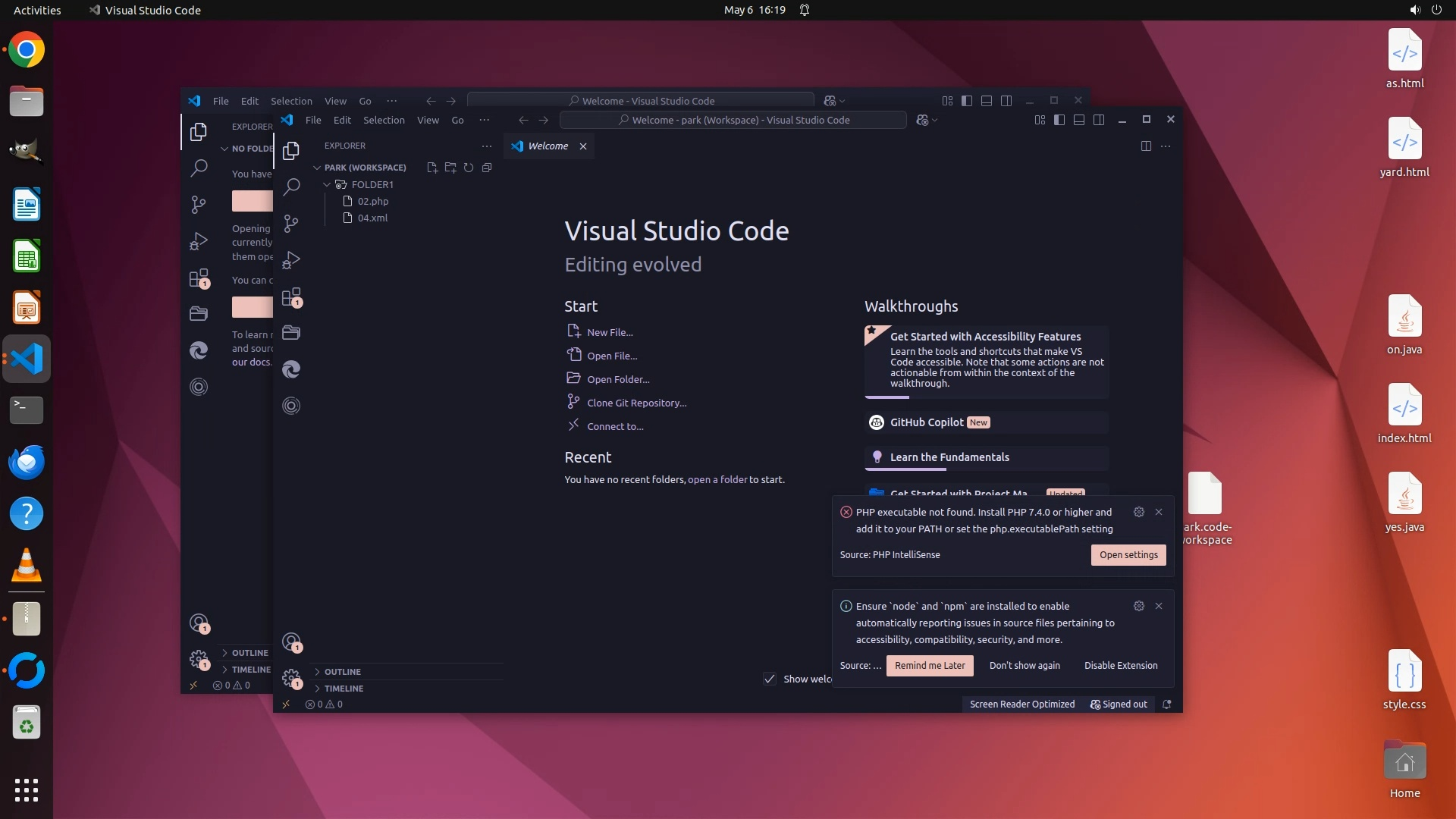This screenshot has width=1456, height=819.
Task: Open Search view in front window
Action: click(291, 187)
